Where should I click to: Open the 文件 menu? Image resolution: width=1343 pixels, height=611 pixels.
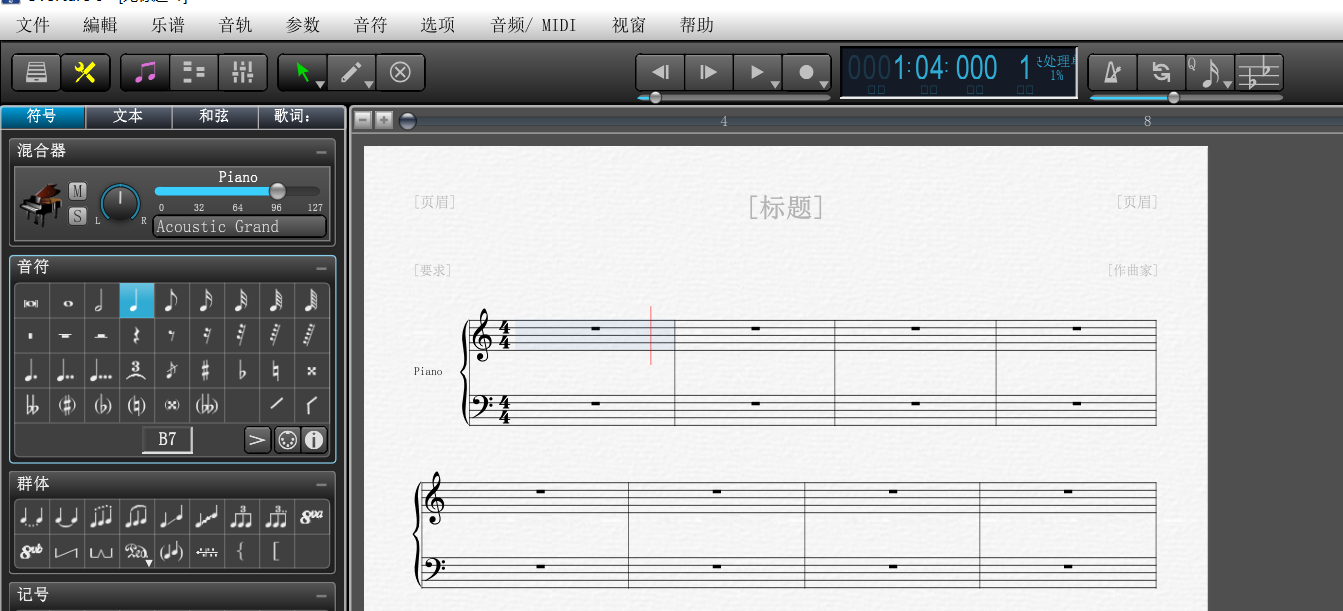pos(33,25)
